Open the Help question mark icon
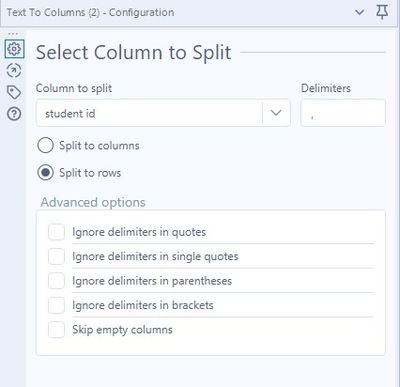 tap(14, 114)
